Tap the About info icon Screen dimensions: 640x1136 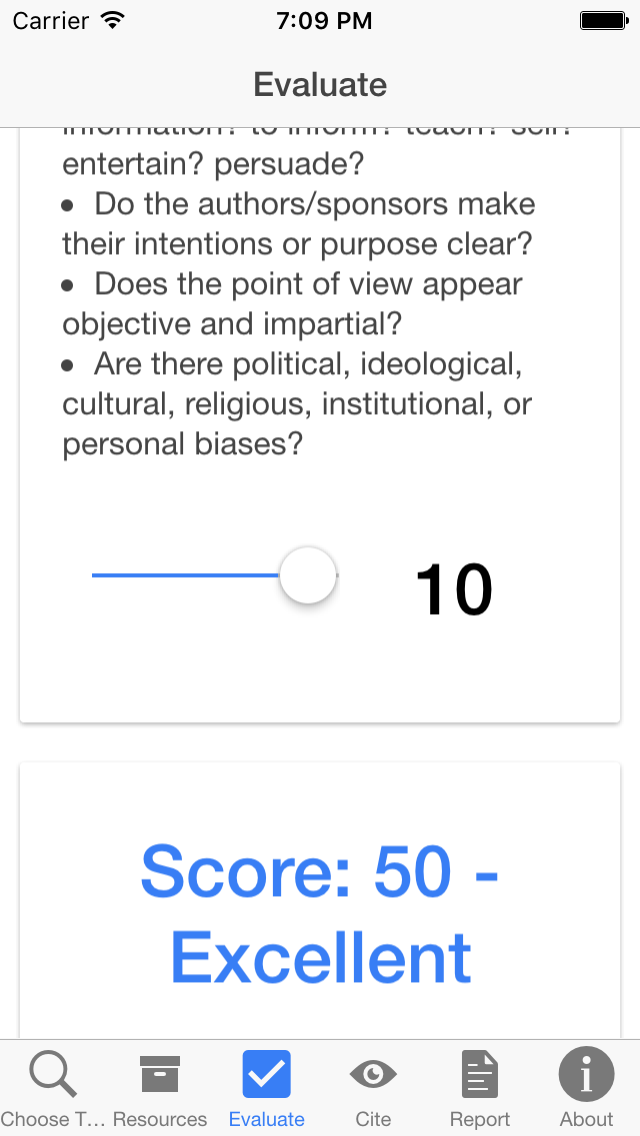coord(586,1073)
